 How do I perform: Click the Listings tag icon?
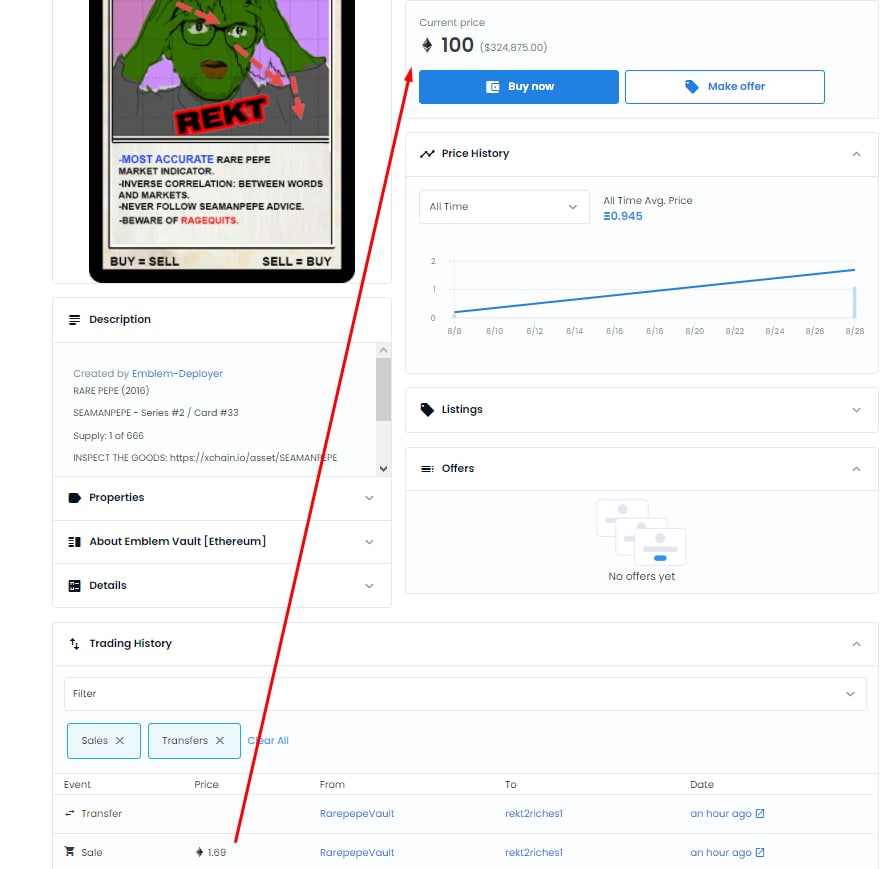point(427,409)
